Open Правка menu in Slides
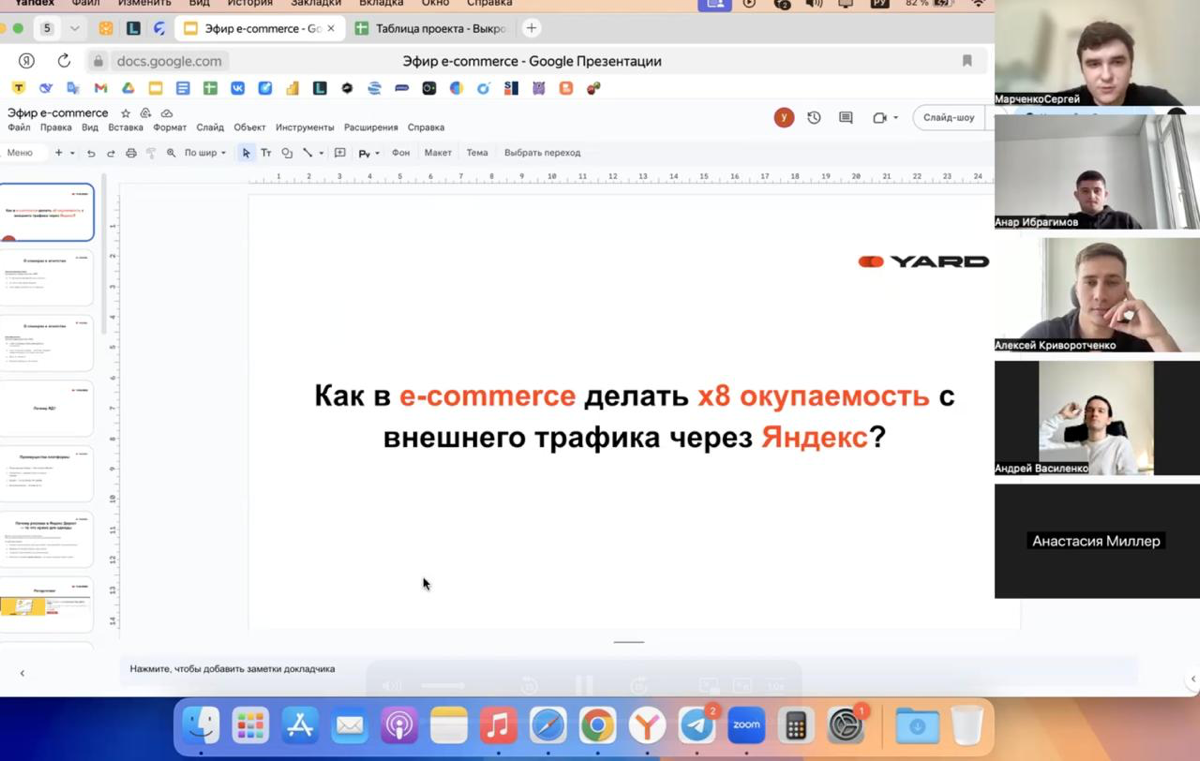1200x761 pixels. tap(56, 127)
